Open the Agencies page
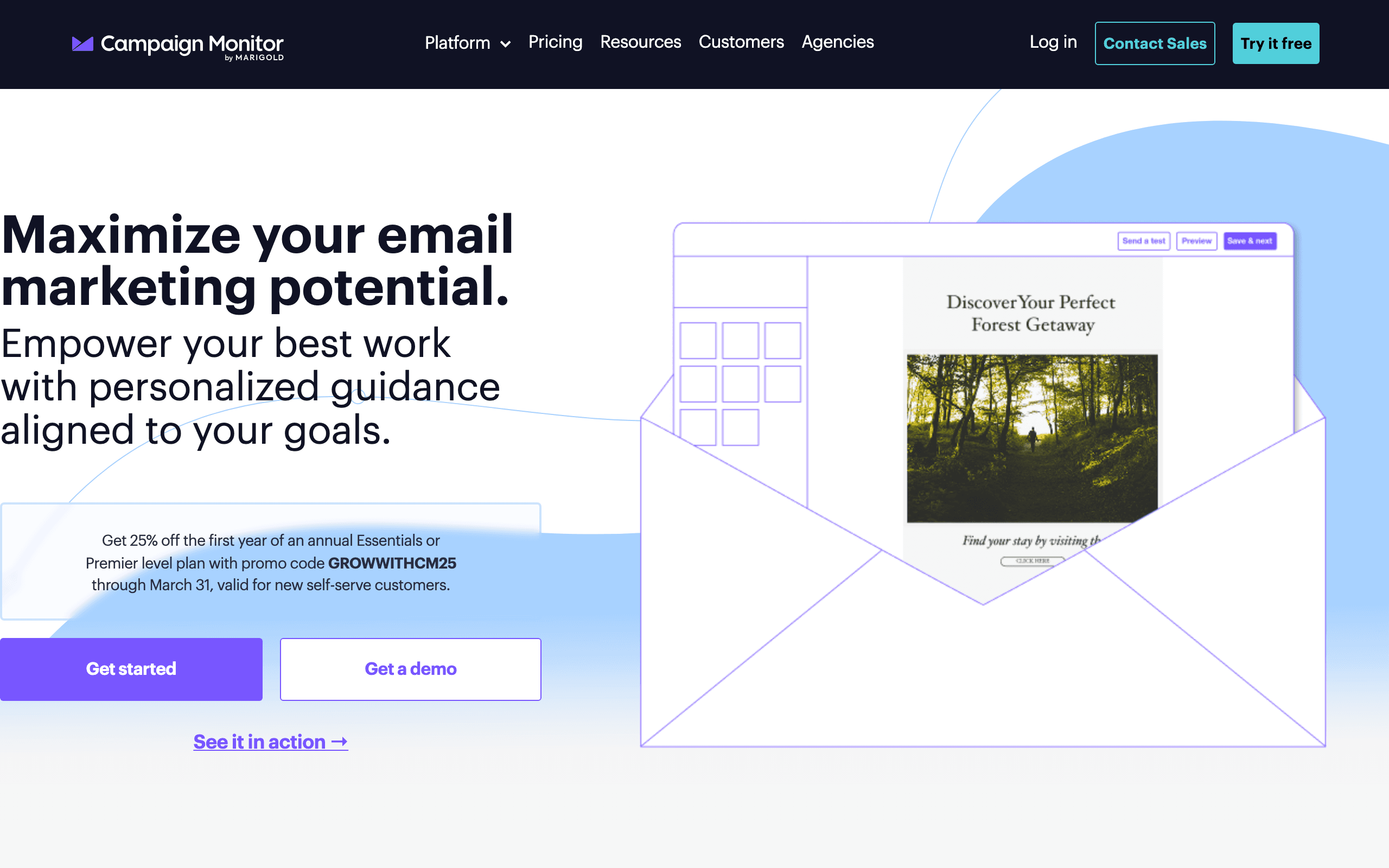Viewport: 1389px width, 868px height. click(x=837, y=42)
